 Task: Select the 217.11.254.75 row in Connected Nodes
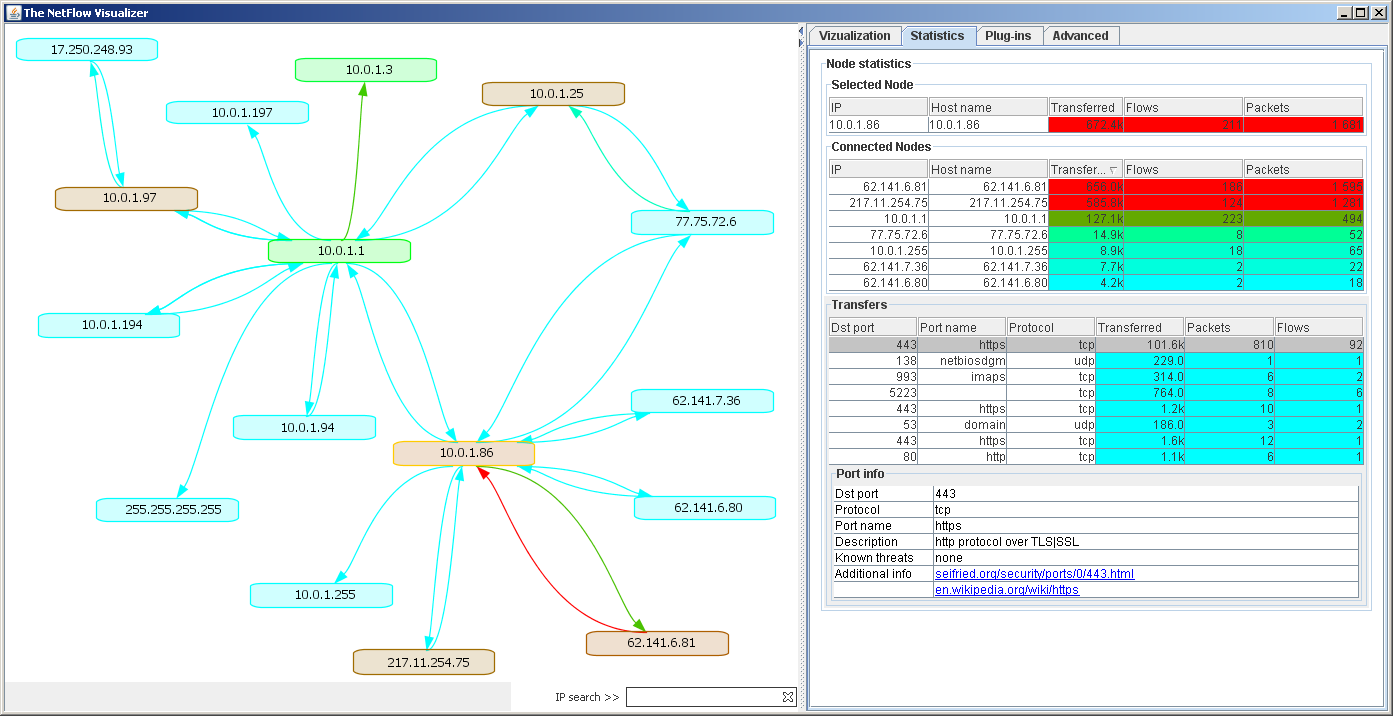click(x=1096, y=203)
